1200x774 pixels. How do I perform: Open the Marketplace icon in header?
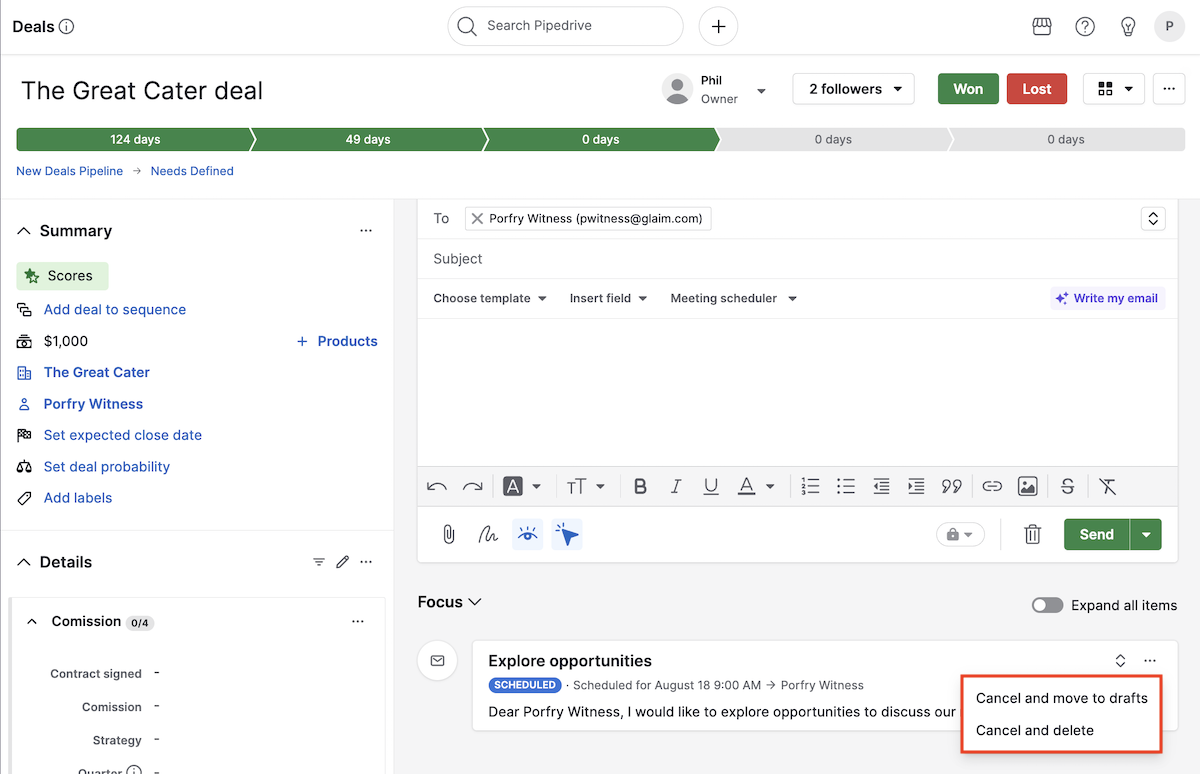(x=1042, y=27)
